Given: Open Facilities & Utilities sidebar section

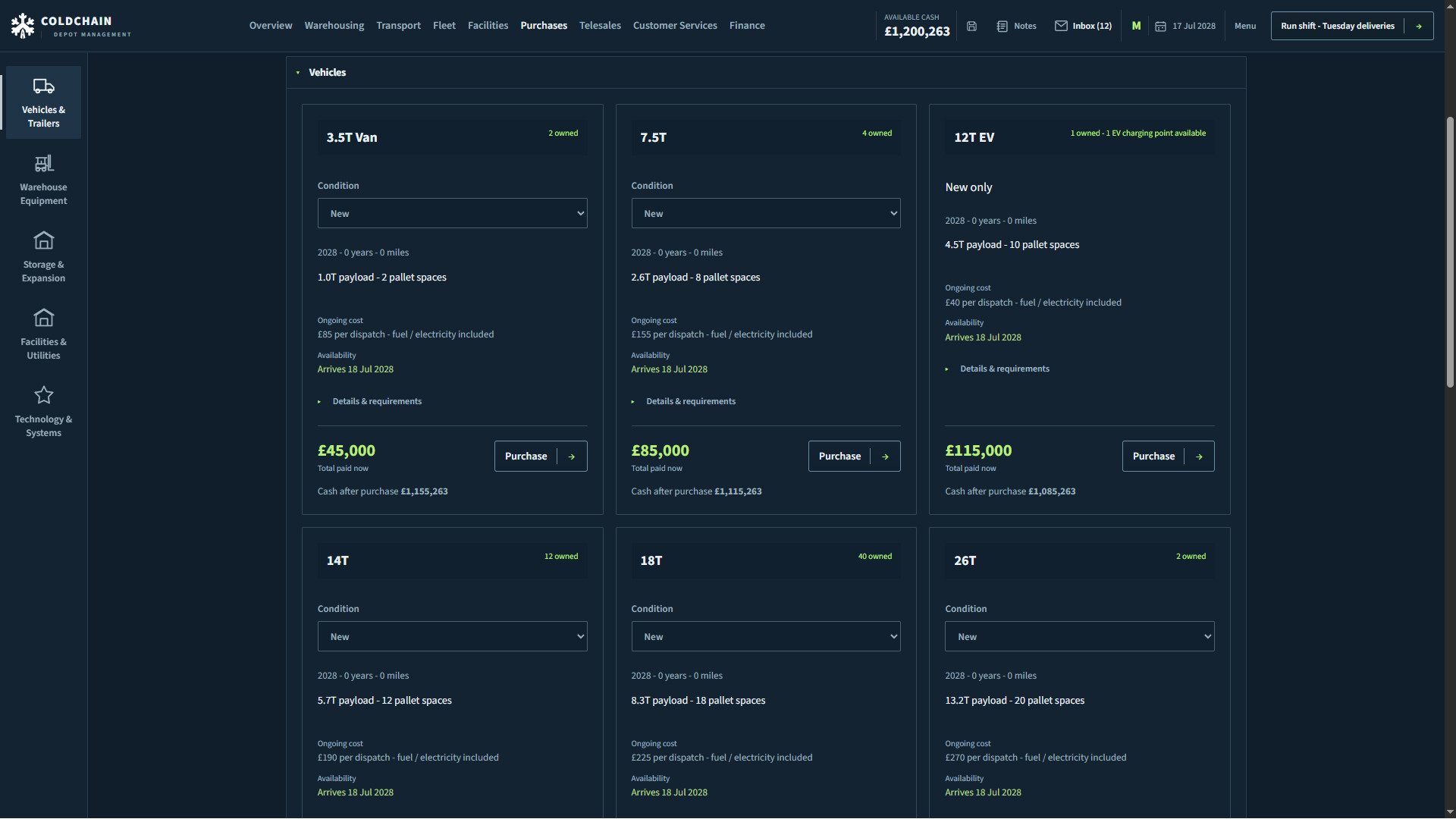Looking at the screenshot, I should 43,334.
